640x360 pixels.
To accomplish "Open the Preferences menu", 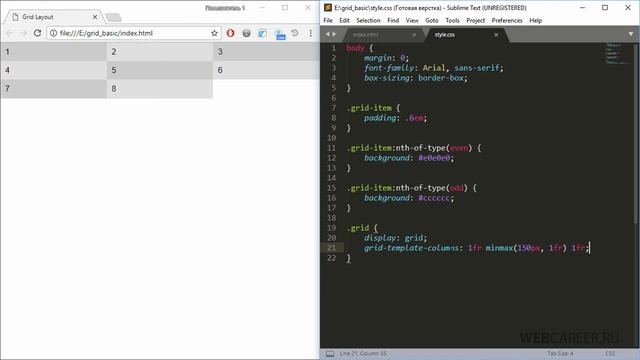I will point(507,20).
